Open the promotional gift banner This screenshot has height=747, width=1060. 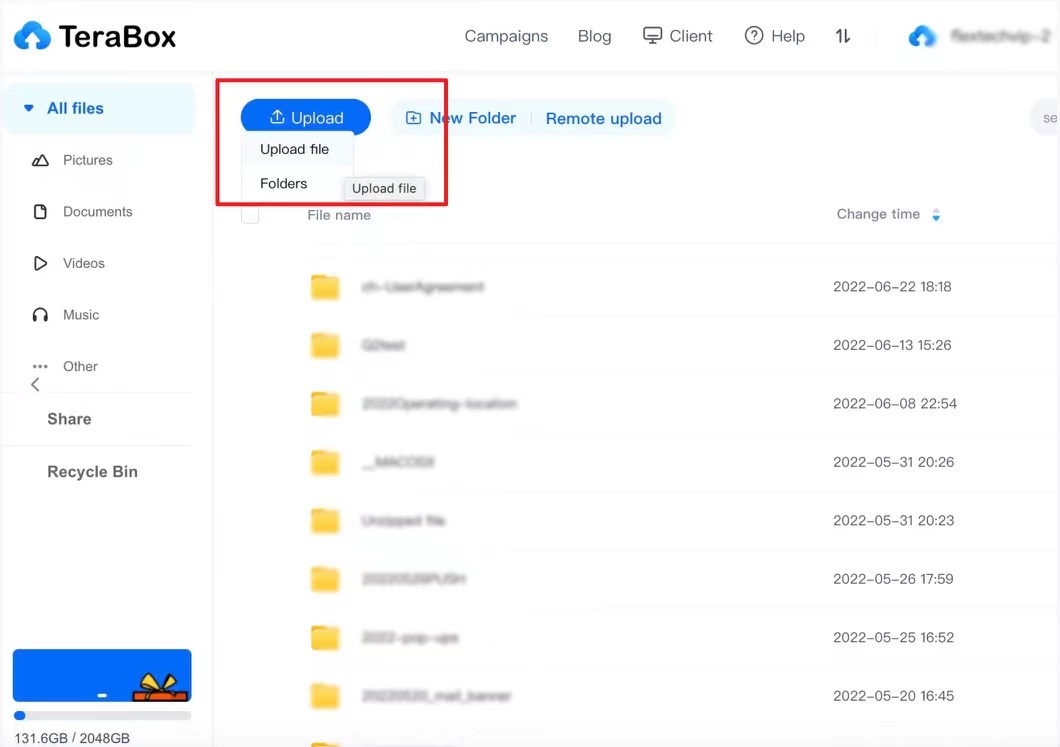point(102,675)
